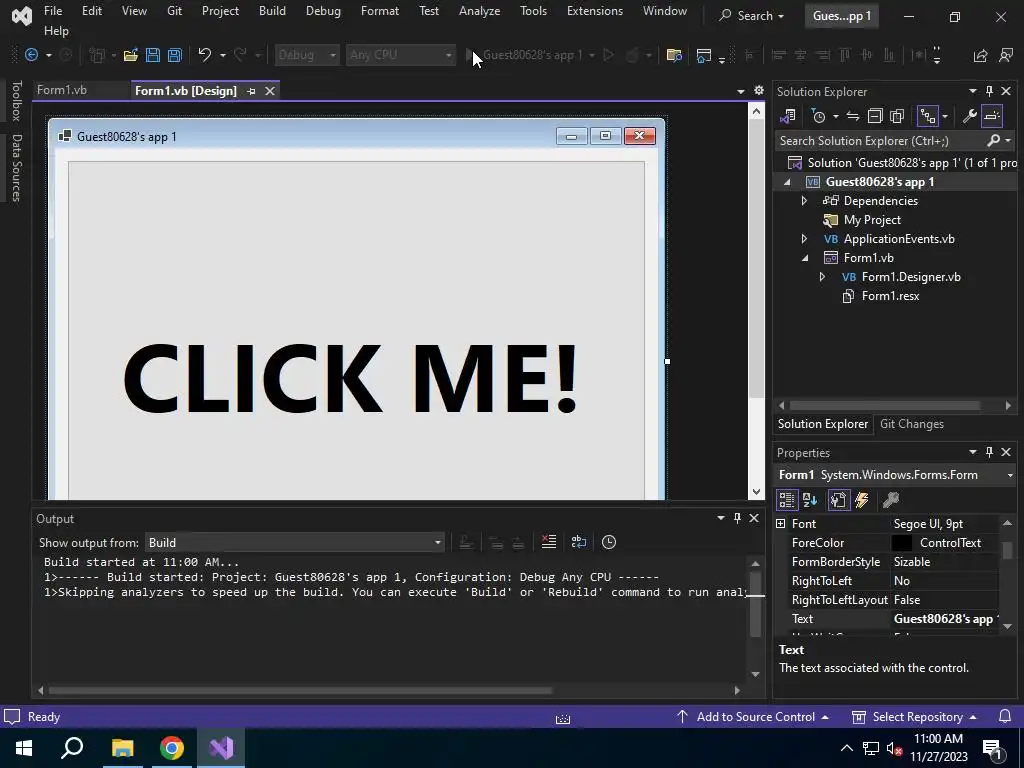This screenshot has height=768, width=1024.
Task: Open design settings gear beside tab strip
Action: coord(758,90)
